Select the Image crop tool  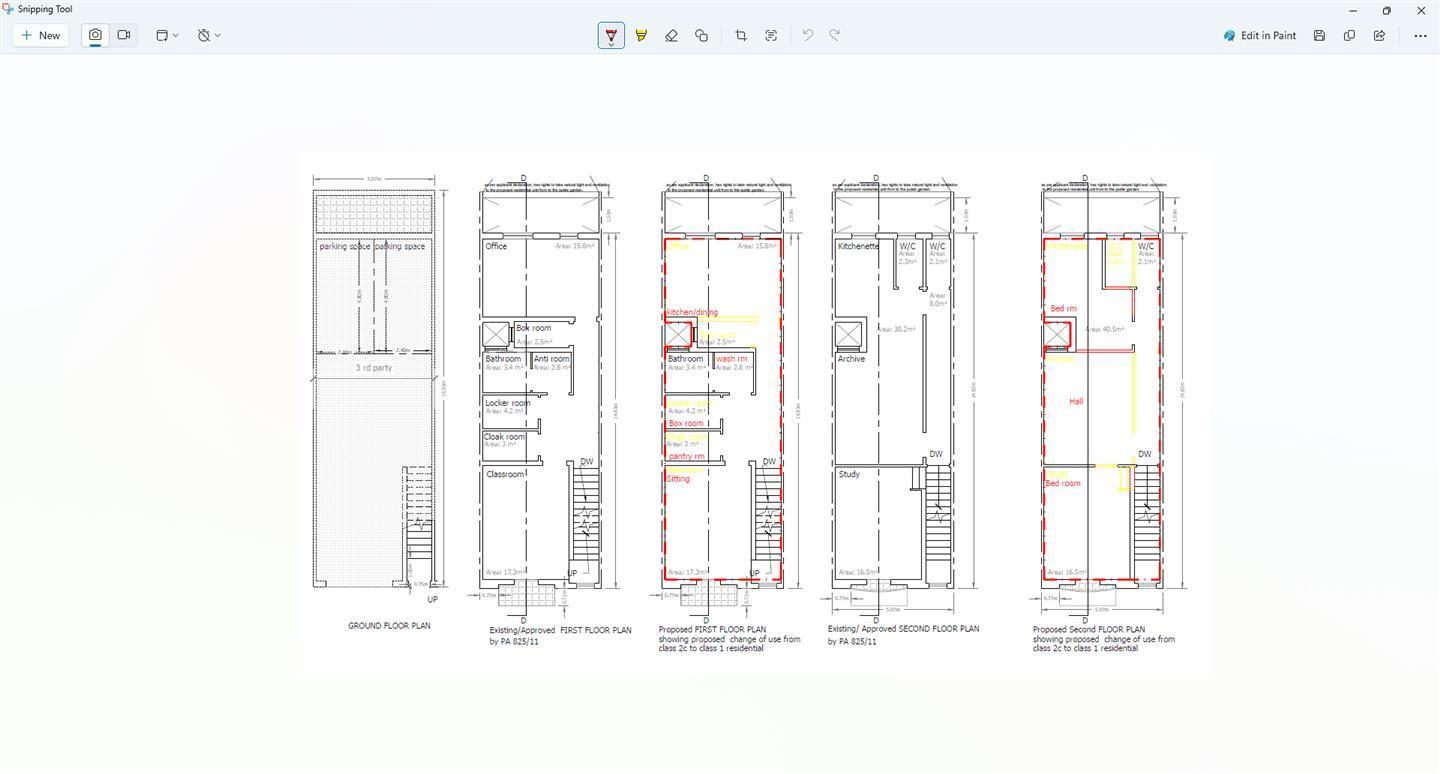[x=741, y=35]
